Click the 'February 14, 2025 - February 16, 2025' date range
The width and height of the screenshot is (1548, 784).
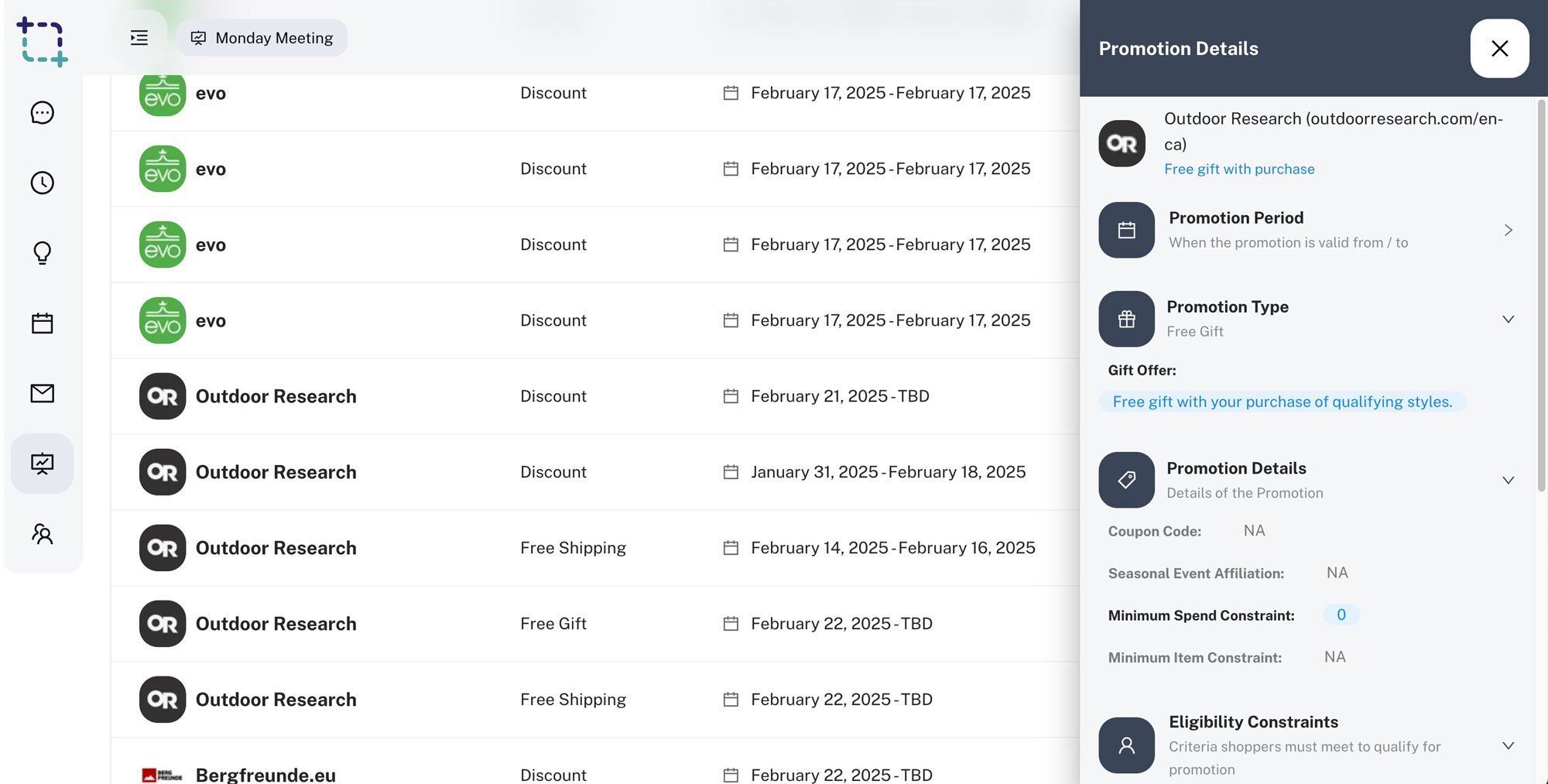point(893,548)
